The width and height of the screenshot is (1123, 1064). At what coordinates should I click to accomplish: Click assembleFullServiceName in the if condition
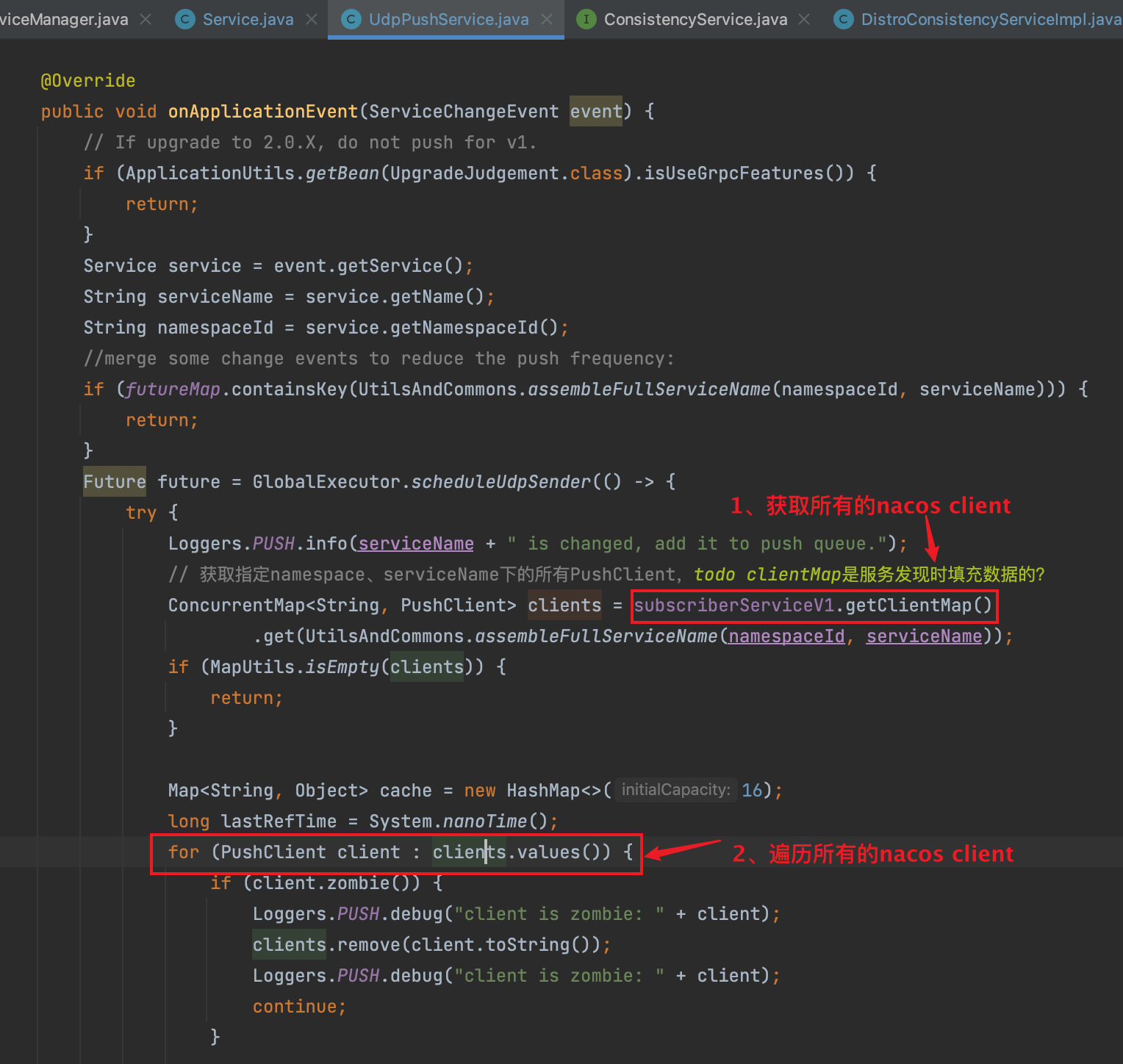click(x=649, y=389)
